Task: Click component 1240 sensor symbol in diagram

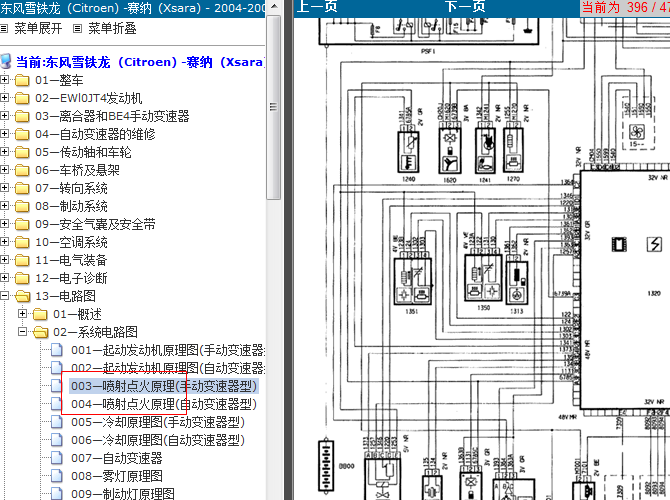Action: 408,152
